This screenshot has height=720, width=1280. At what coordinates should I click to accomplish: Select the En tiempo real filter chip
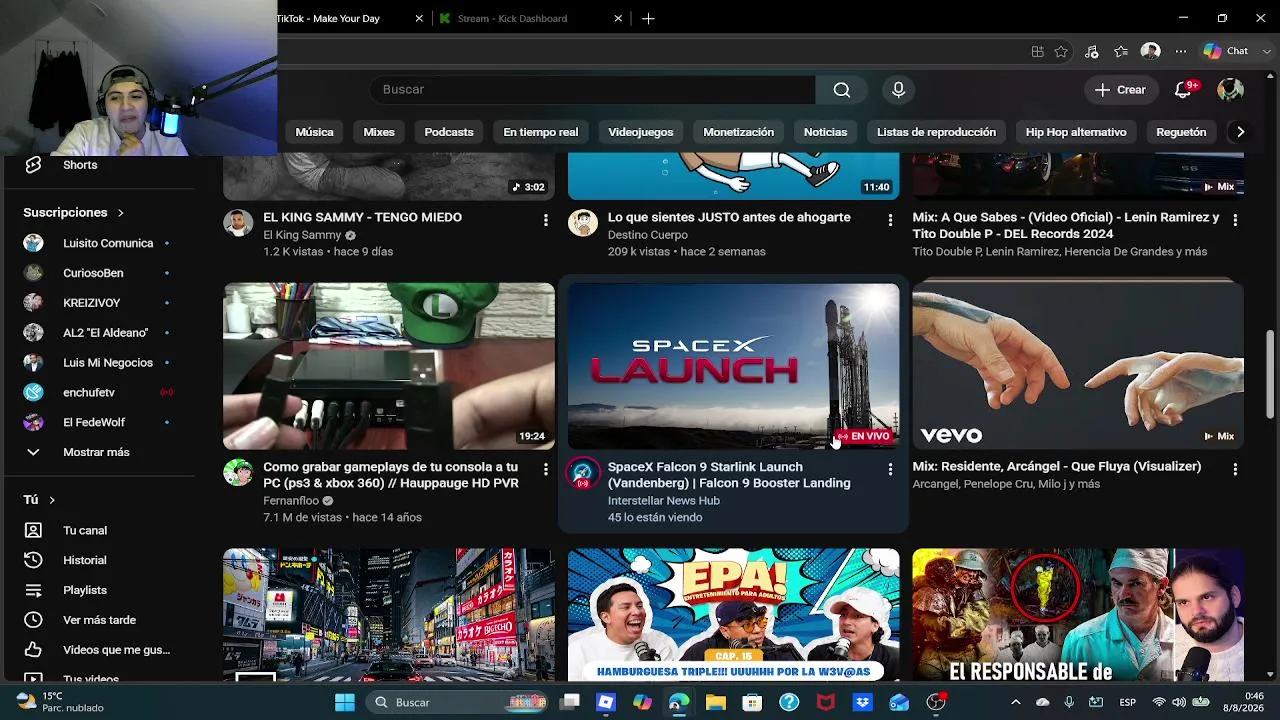540,132
